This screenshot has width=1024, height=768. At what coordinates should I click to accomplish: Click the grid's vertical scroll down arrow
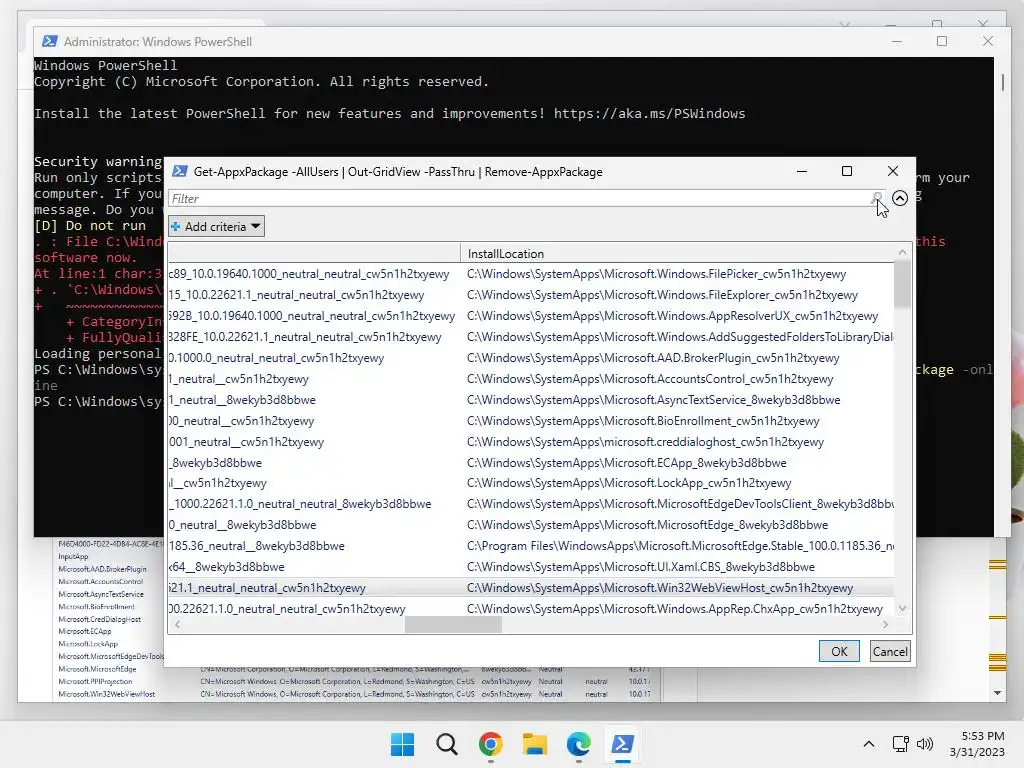pyautogui.click(x=902, y=608)
